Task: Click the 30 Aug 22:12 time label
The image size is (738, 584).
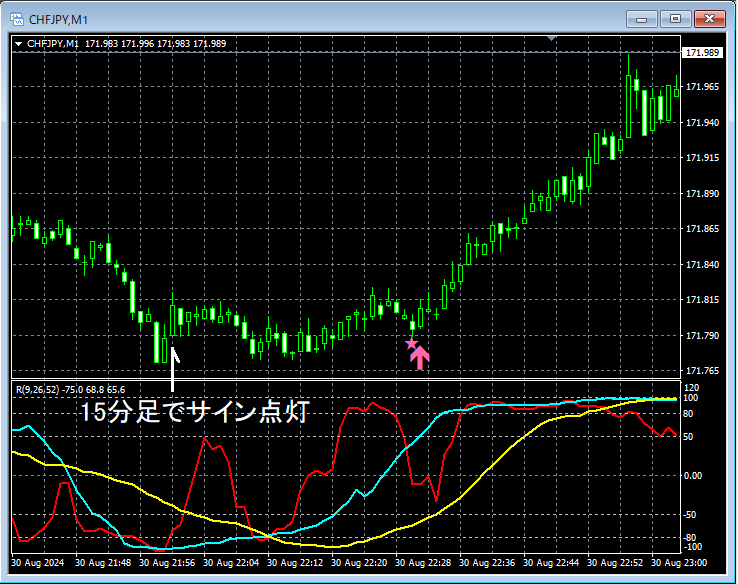Action: 295,563
